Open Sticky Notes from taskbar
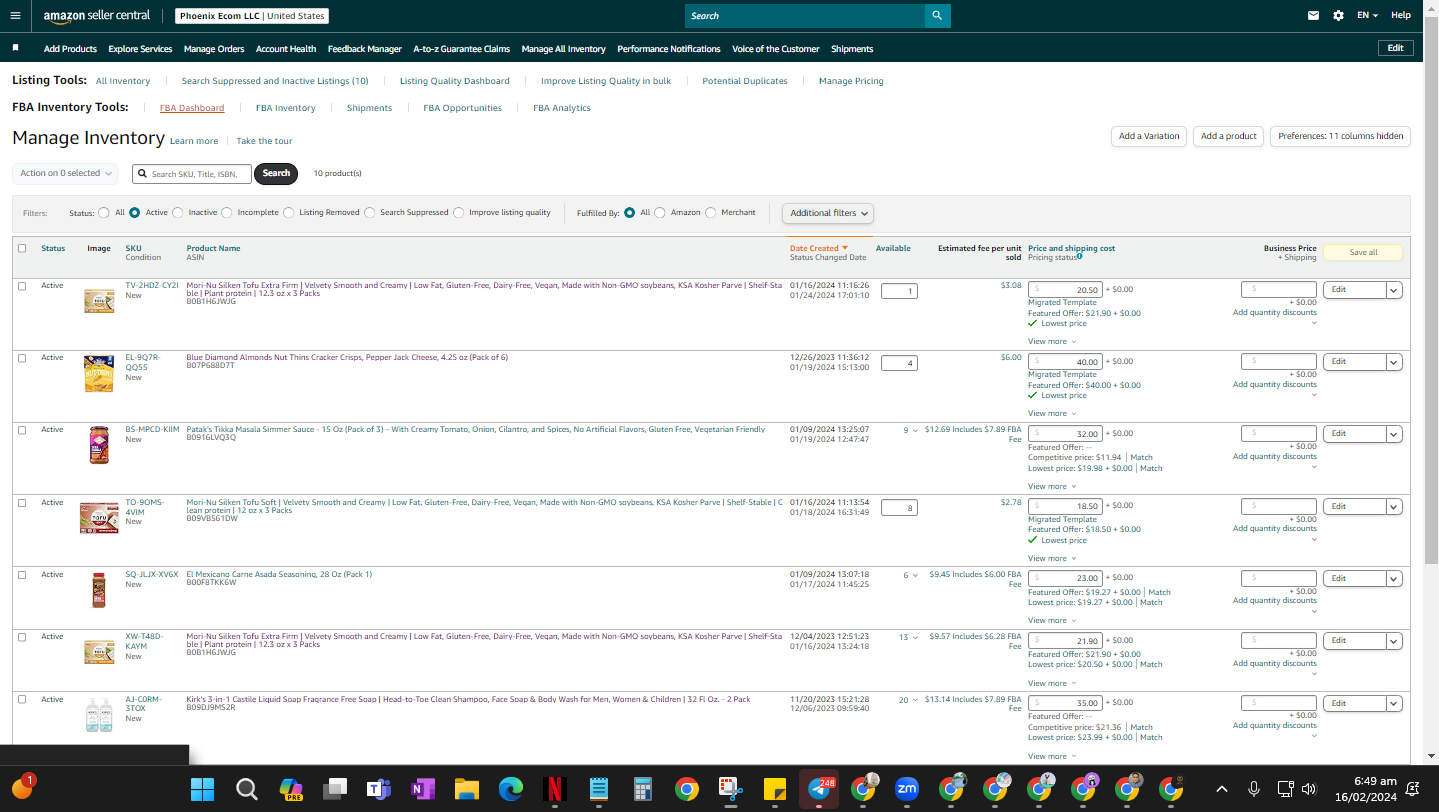The image size is (1439, 812). point(774,789)
